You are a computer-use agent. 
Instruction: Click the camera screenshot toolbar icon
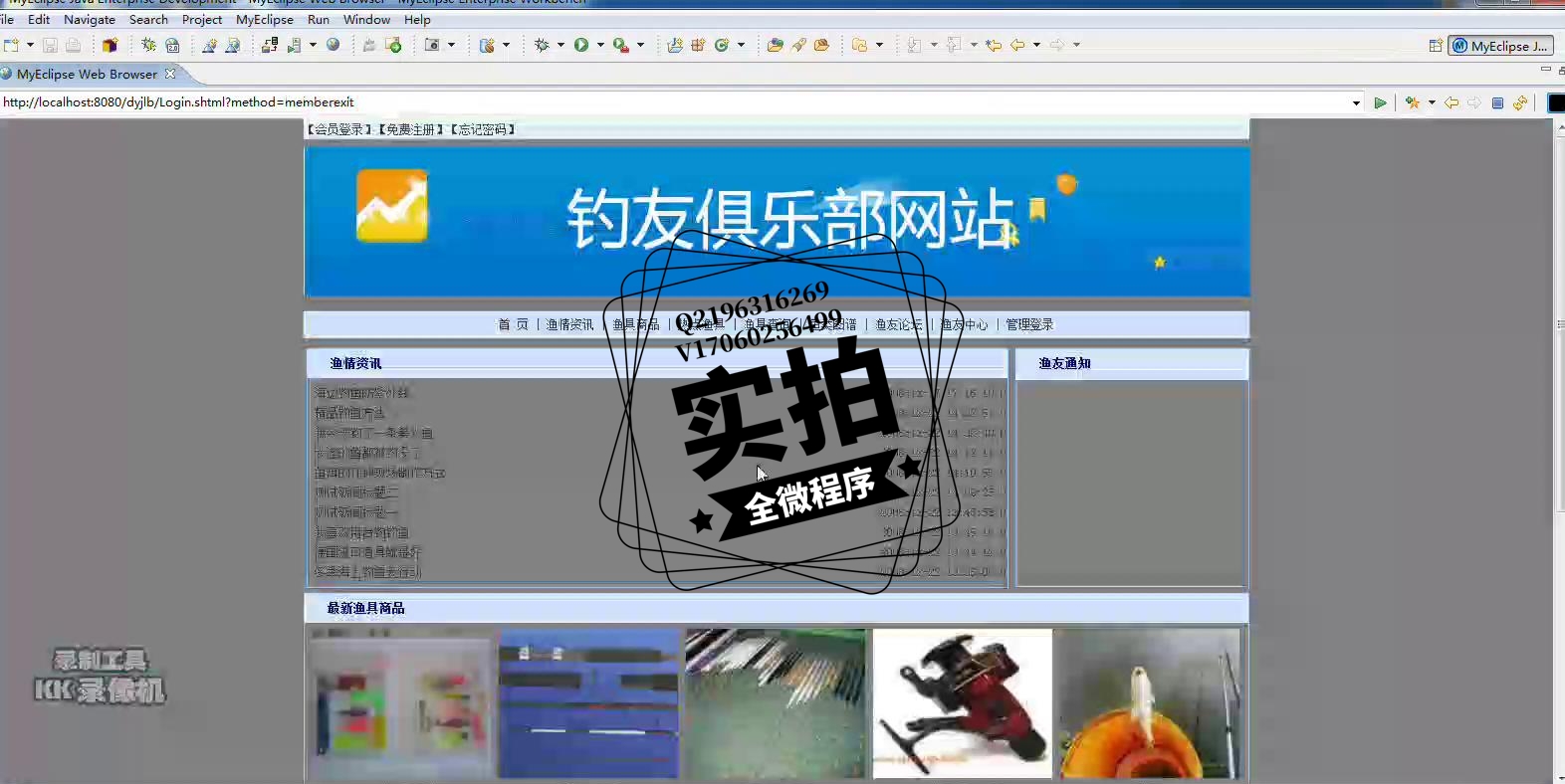432,45
